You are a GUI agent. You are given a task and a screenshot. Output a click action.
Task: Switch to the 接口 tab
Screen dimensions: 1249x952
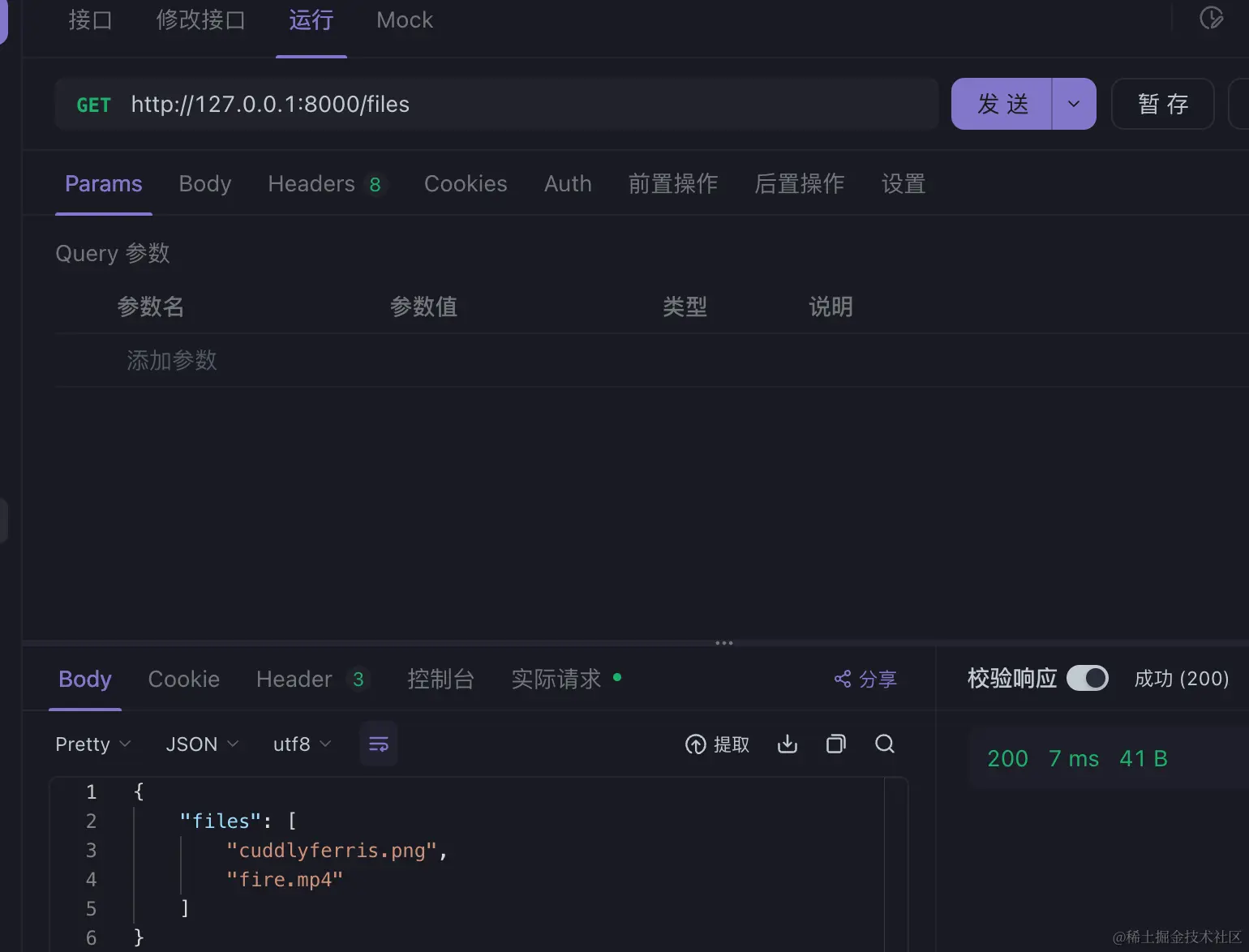pos(90,19)
